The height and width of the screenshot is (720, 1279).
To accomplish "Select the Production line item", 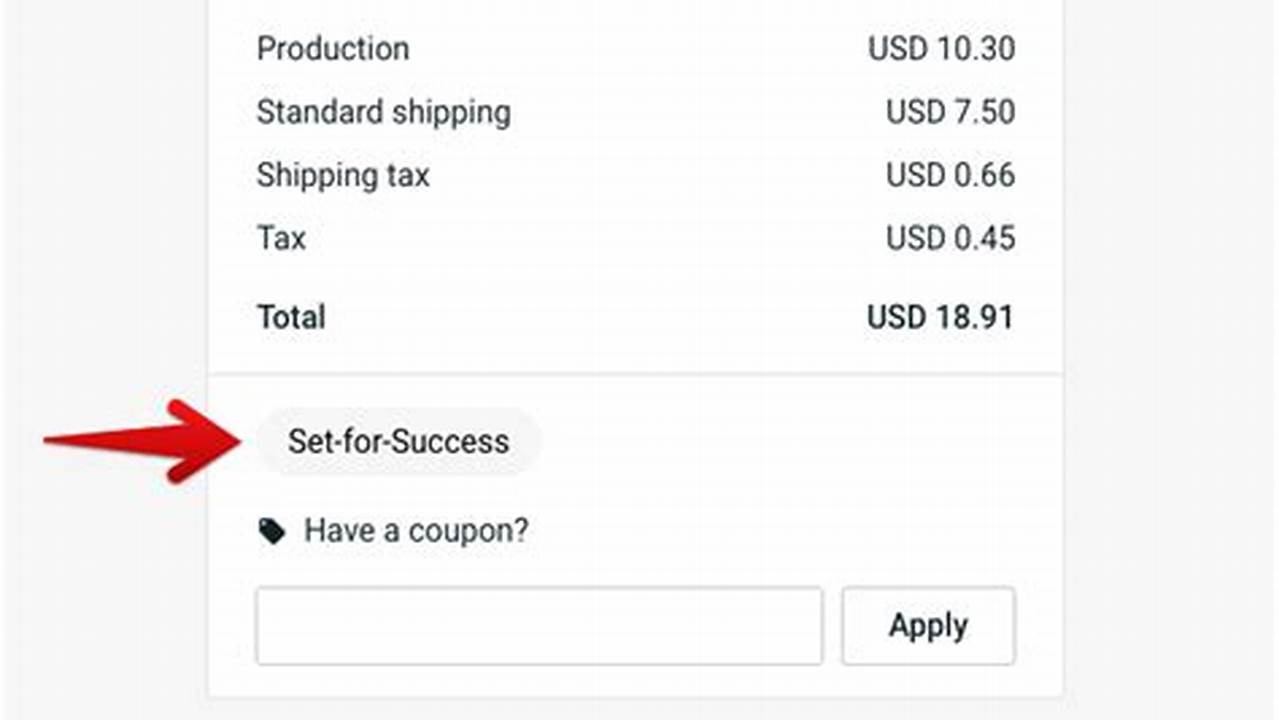I will pos(332,48).
